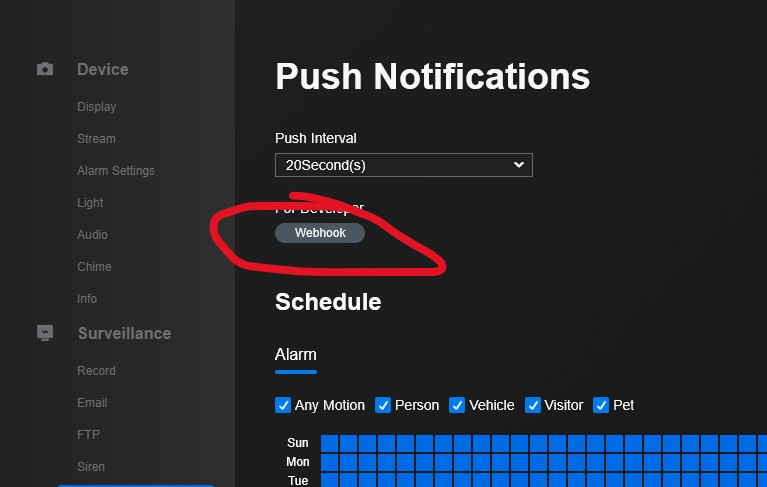767x487 pixels.
Task: Open Siren settings
Action: pyautogui.click(x=91, y=467)
